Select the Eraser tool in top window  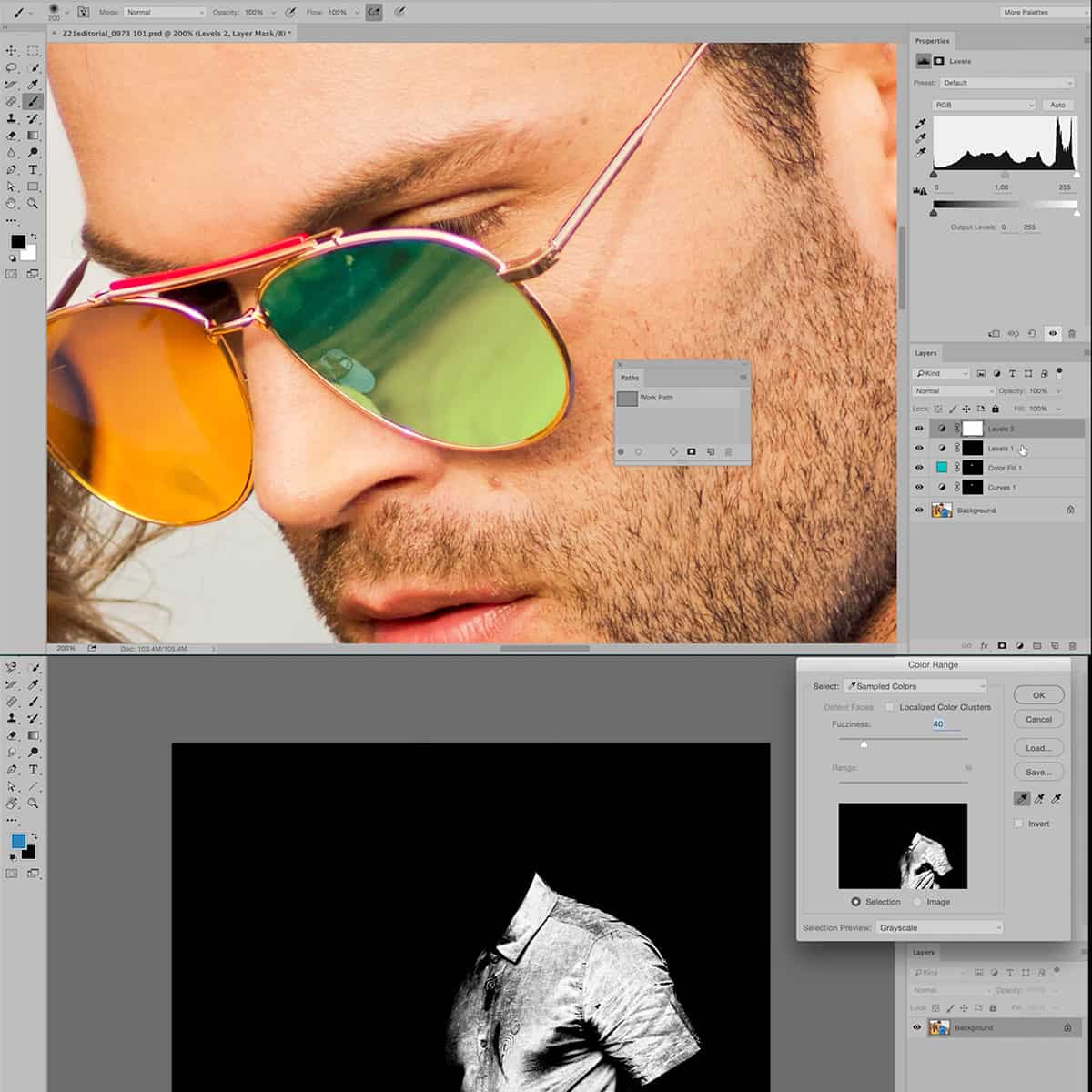[x=12, y=136]
